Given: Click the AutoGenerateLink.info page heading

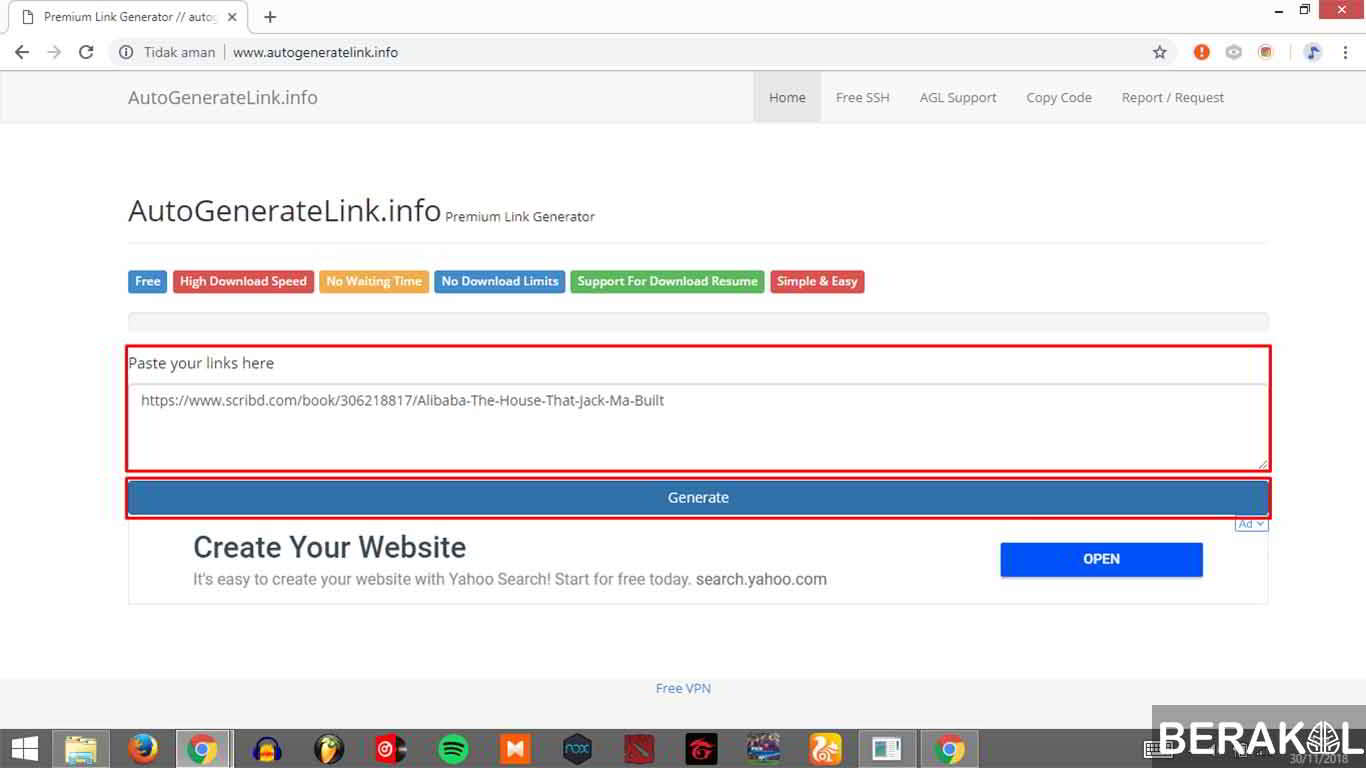Looking at the screenshot, I should (x=284, y=210).
